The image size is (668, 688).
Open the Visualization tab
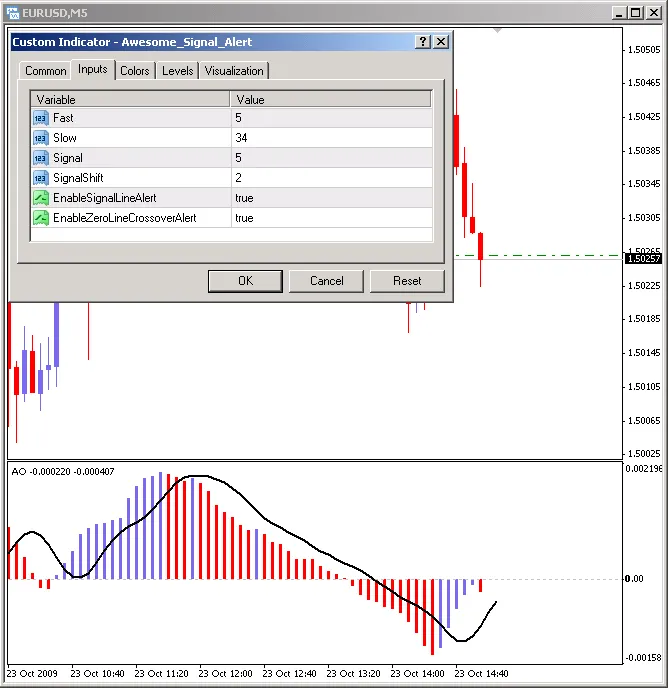pos(234,71)
